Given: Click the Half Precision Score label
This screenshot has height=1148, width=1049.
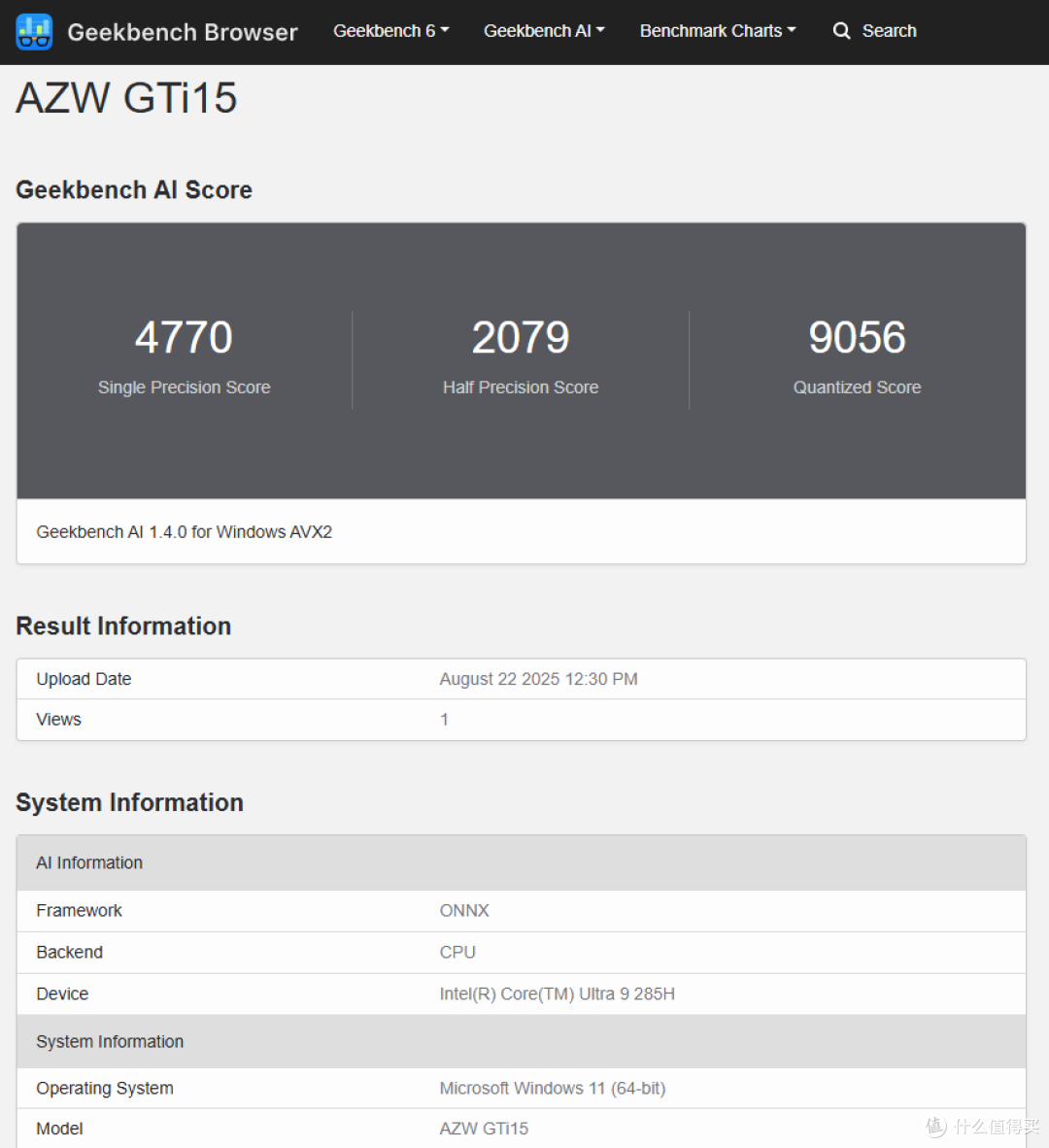Looking at the screenshot, I should [521, 388].
